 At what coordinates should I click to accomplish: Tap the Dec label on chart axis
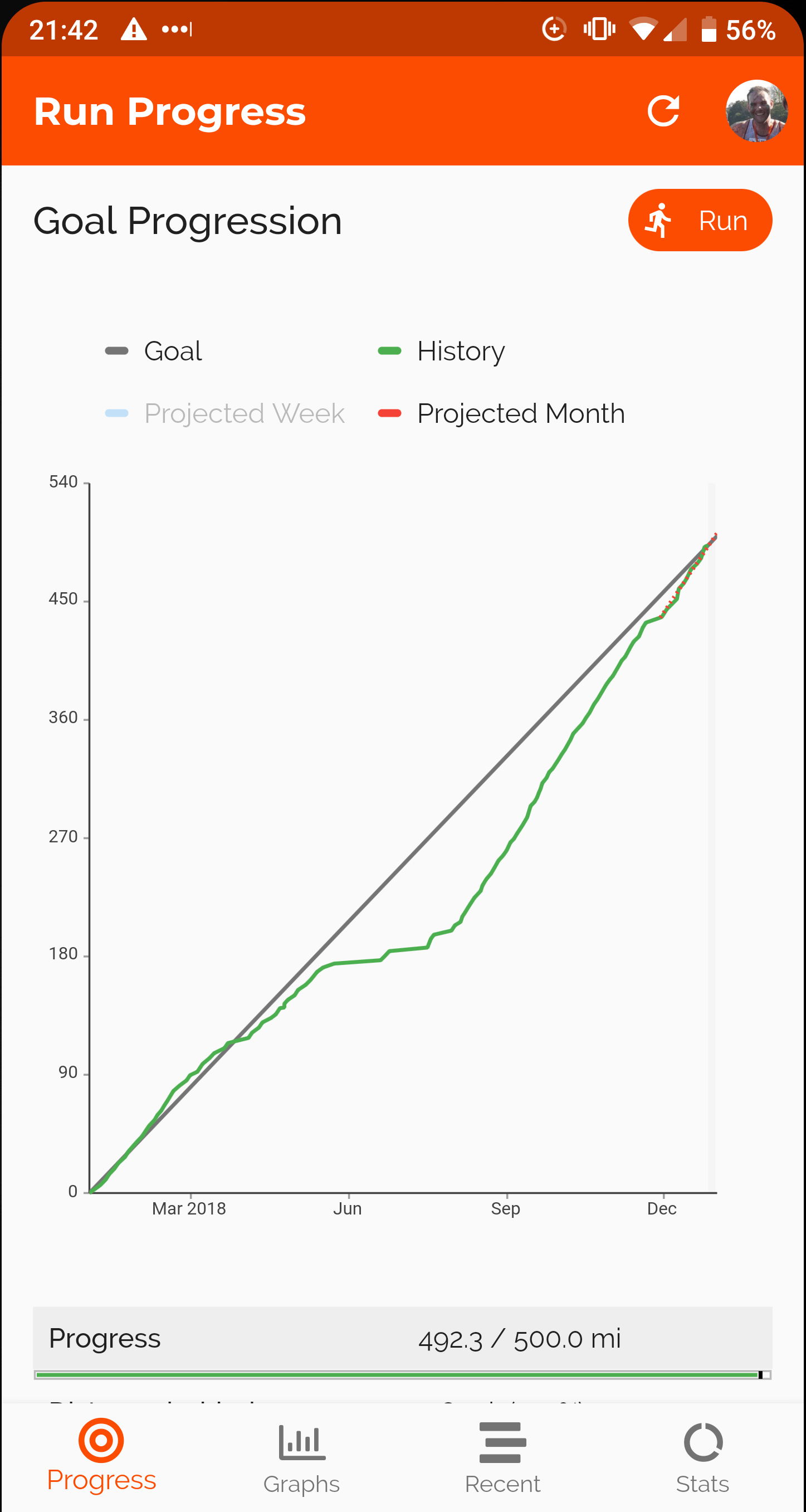pyautogui.click(x=662, y=1209)
